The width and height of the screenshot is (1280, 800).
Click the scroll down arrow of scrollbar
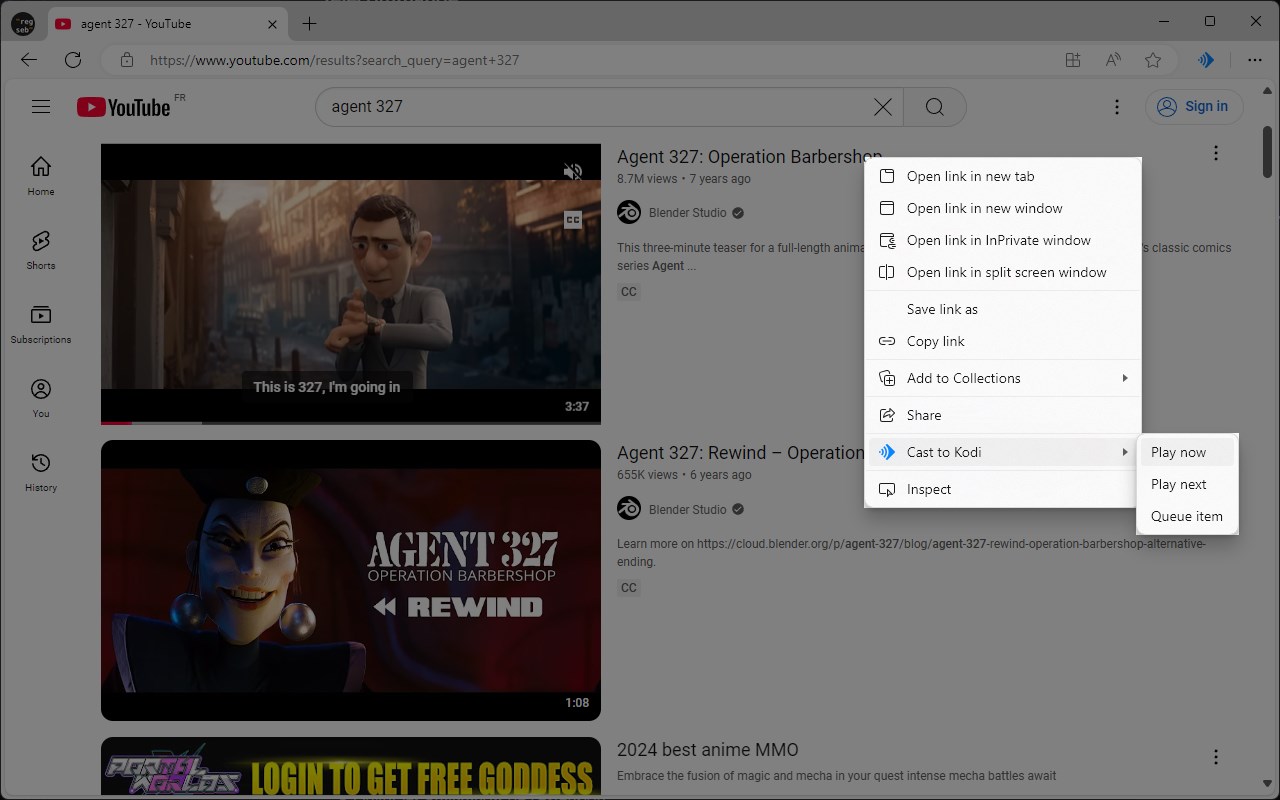point(1268,785)
